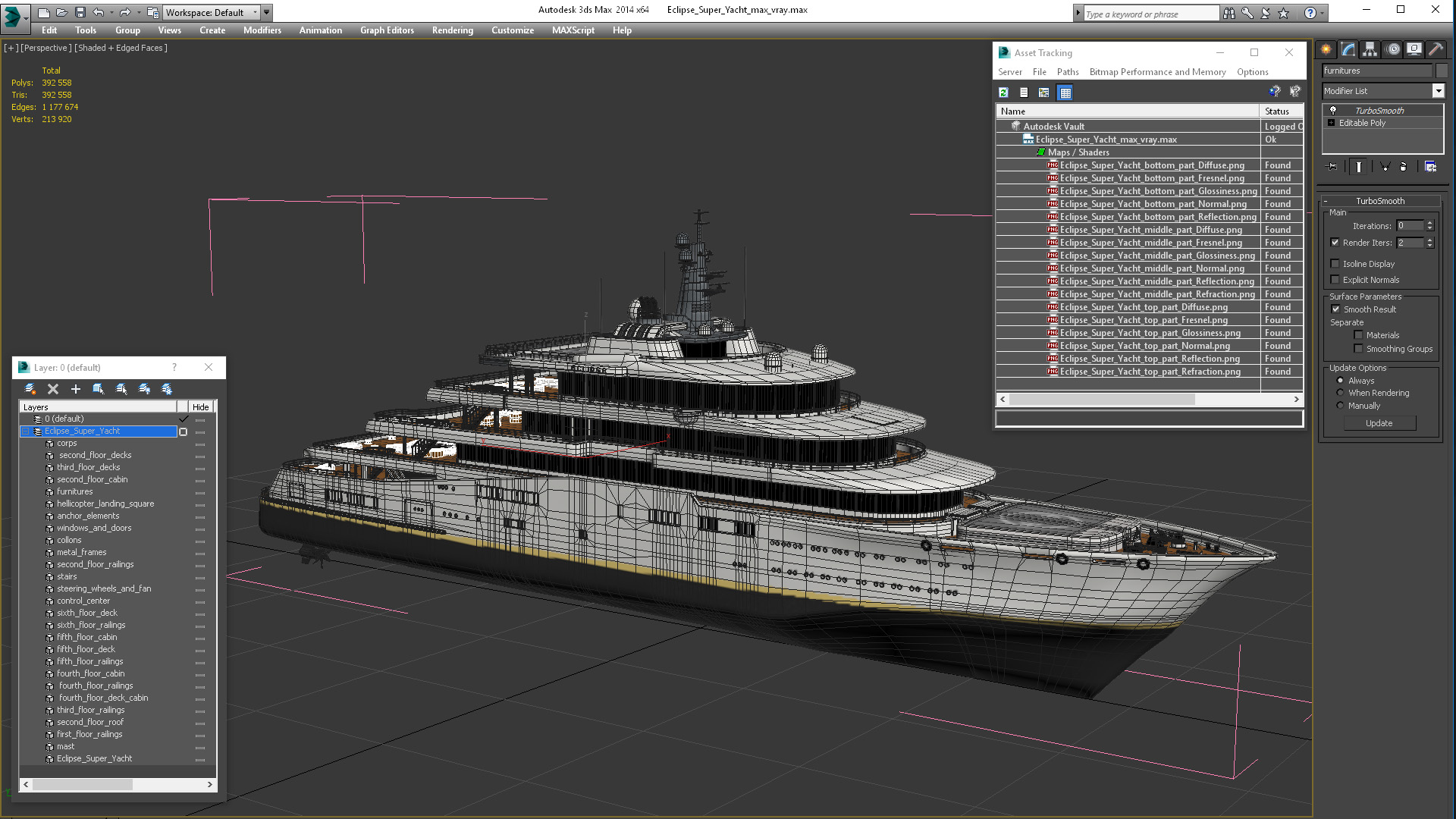Click Create New Layer icon
The width and height of the screenshot is (1456, 819).
click(30, 389)
